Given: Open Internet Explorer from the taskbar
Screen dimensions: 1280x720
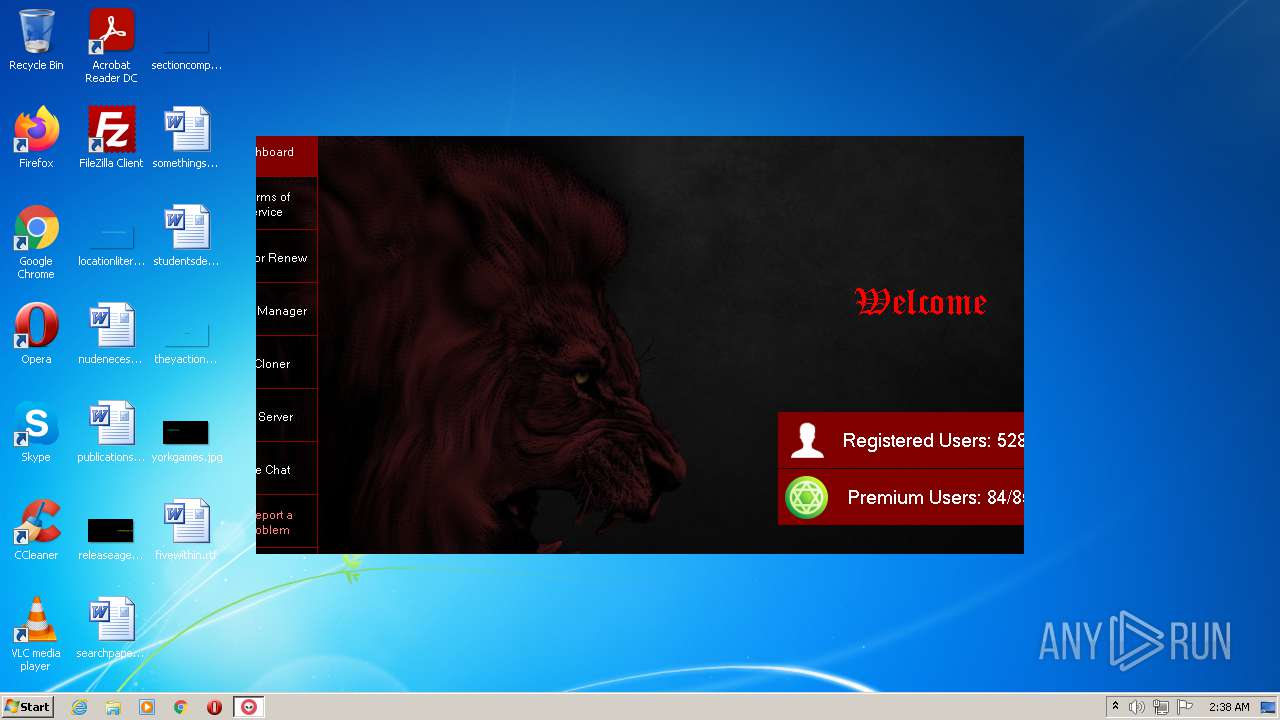Looking at the screenshot, I should click(79, 707).
